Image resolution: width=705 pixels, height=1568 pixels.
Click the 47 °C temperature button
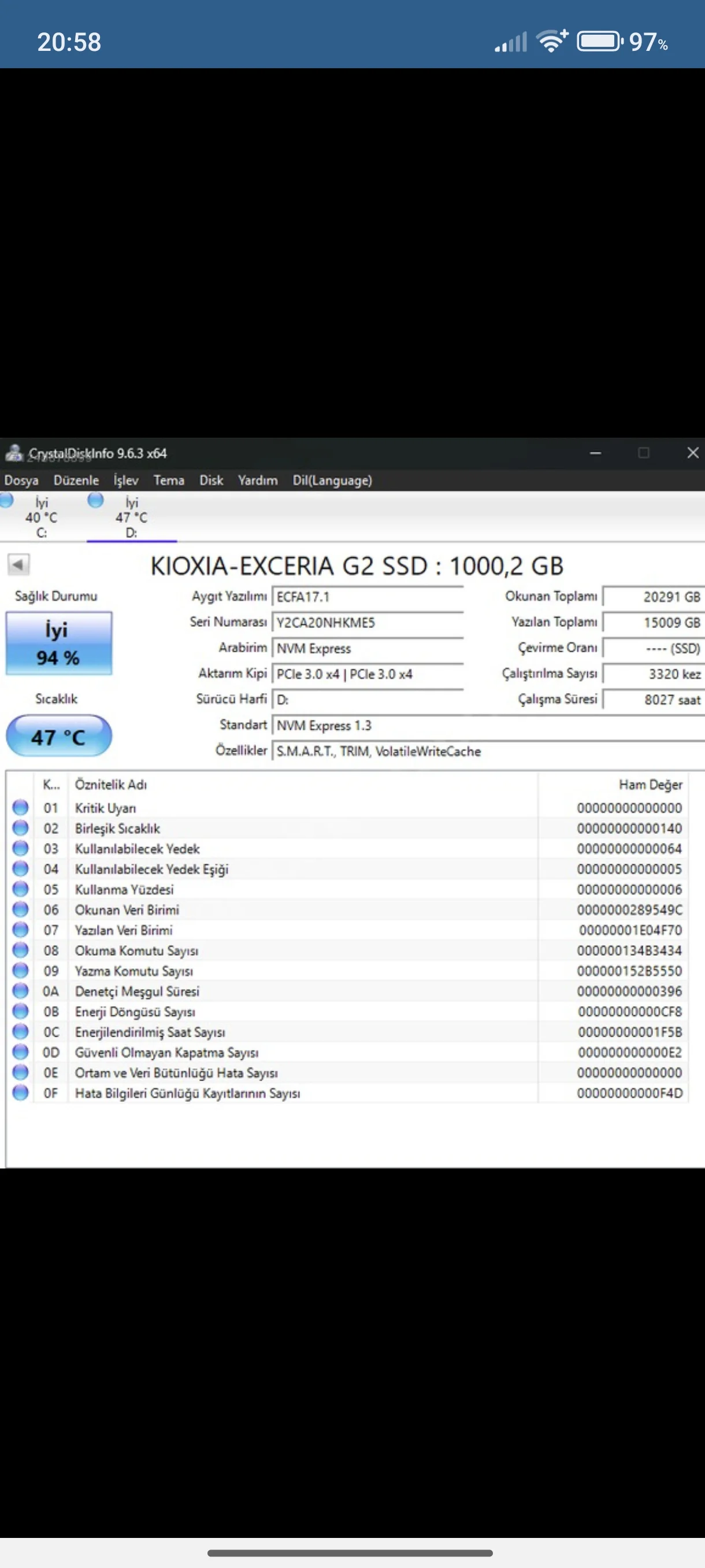pyautogui.click(x=59, y=737)
